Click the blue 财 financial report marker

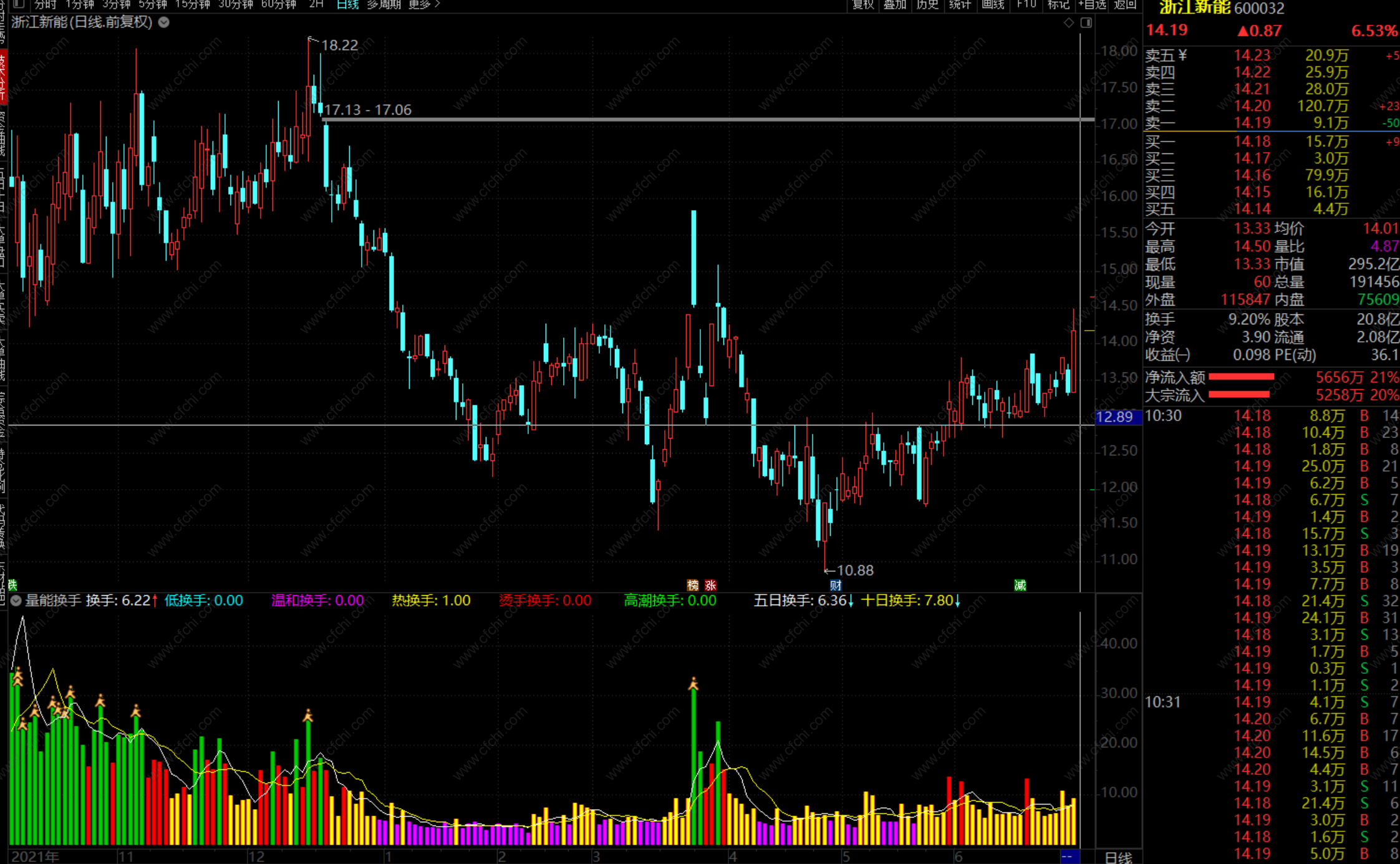click(x=836, y=585)
